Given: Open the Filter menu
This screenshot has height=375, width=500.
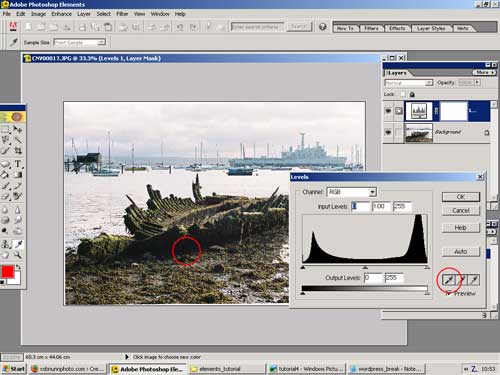Looking at the screenshot, I should tap(122, 14).
